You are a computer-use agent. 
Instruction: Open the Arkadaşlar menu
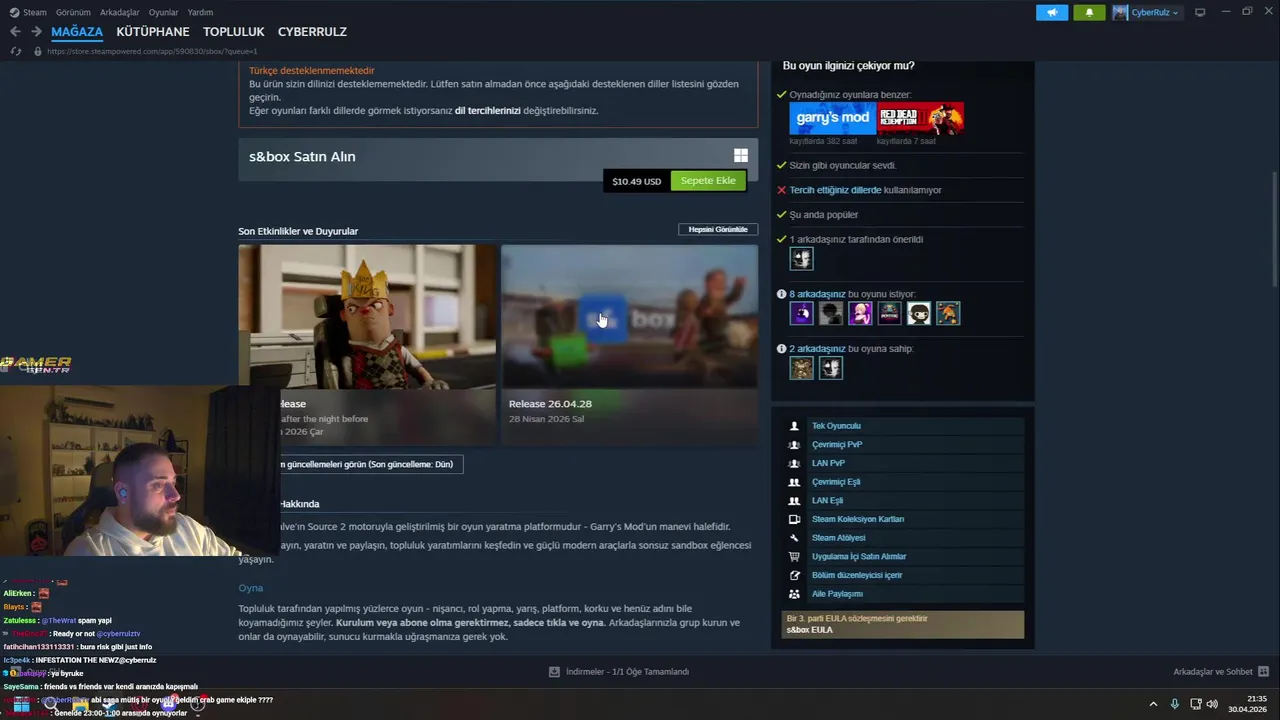pyautogui.click(x=120, y=12)
